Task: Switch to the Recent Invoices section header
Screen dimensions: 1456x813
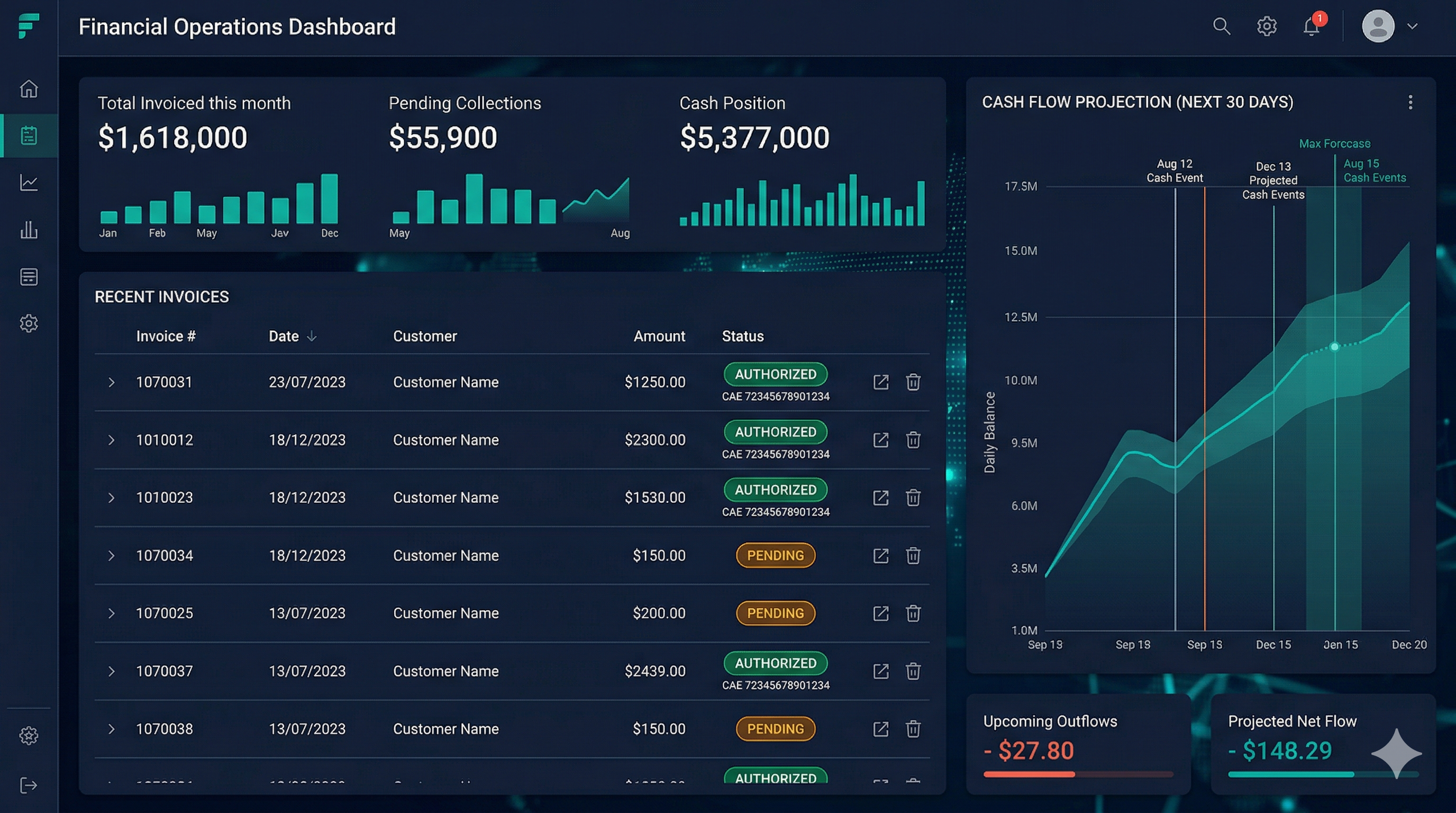Action: [x=162, y=296]
